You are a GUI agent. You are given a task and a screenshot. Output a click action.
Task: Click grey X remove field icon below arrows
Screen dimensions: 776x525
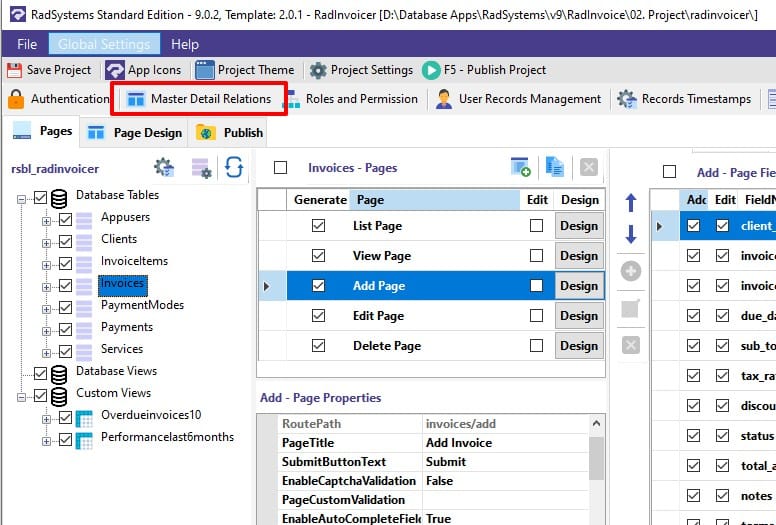tap(630, 345)
